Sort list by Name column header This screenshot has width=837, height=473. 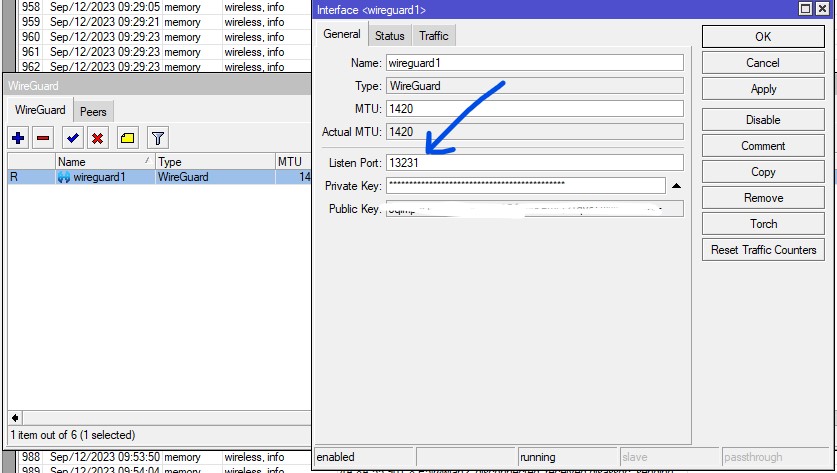[x=105, y=161]
